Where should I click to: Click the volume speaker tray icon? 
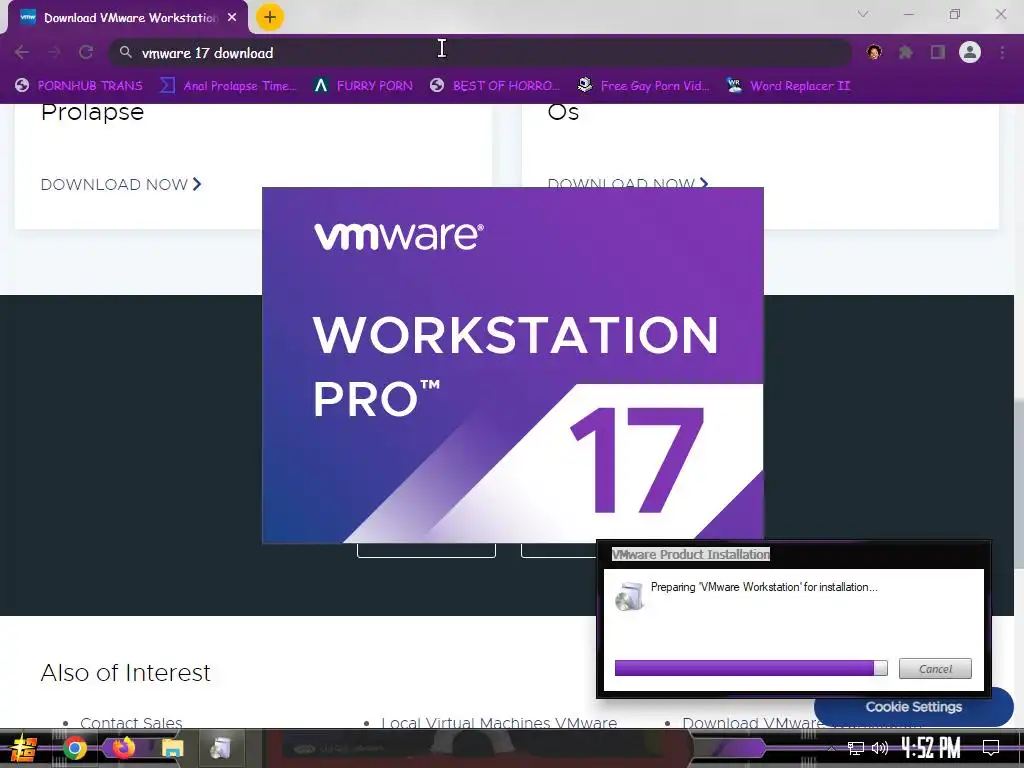click(x=880, y=748)
